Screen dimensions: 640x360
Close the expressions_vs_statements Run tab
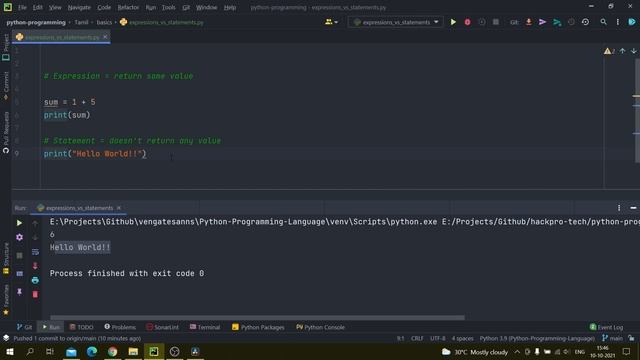pos(119,208)
